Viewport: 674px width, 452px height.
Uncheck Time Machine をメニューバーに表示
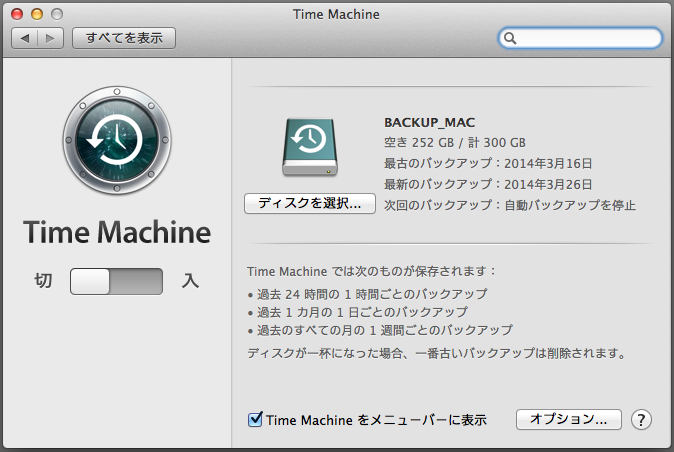(x=255, y=419)
